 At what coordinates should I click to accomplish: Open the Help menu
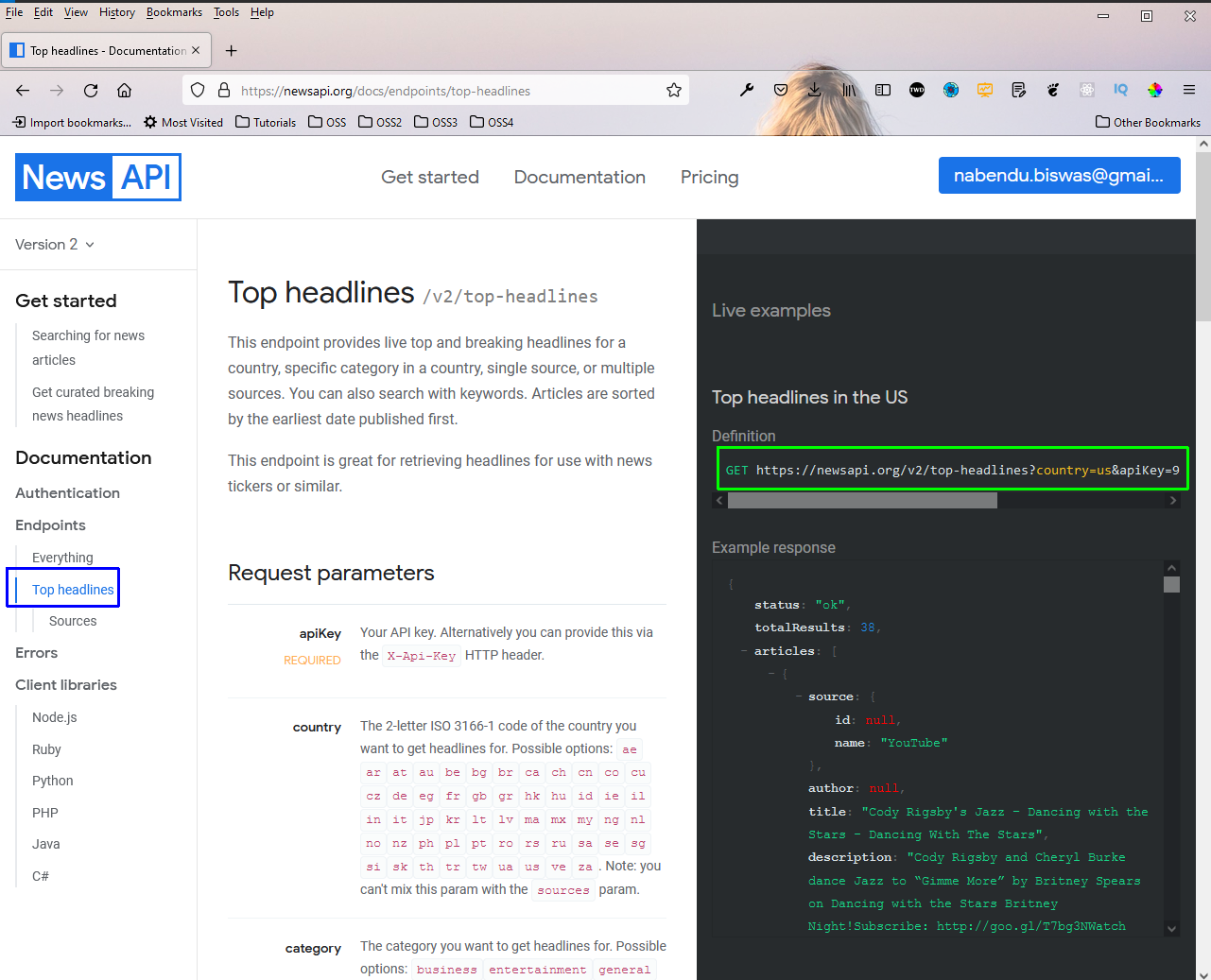pyautogui.click(x=262, y=12)
